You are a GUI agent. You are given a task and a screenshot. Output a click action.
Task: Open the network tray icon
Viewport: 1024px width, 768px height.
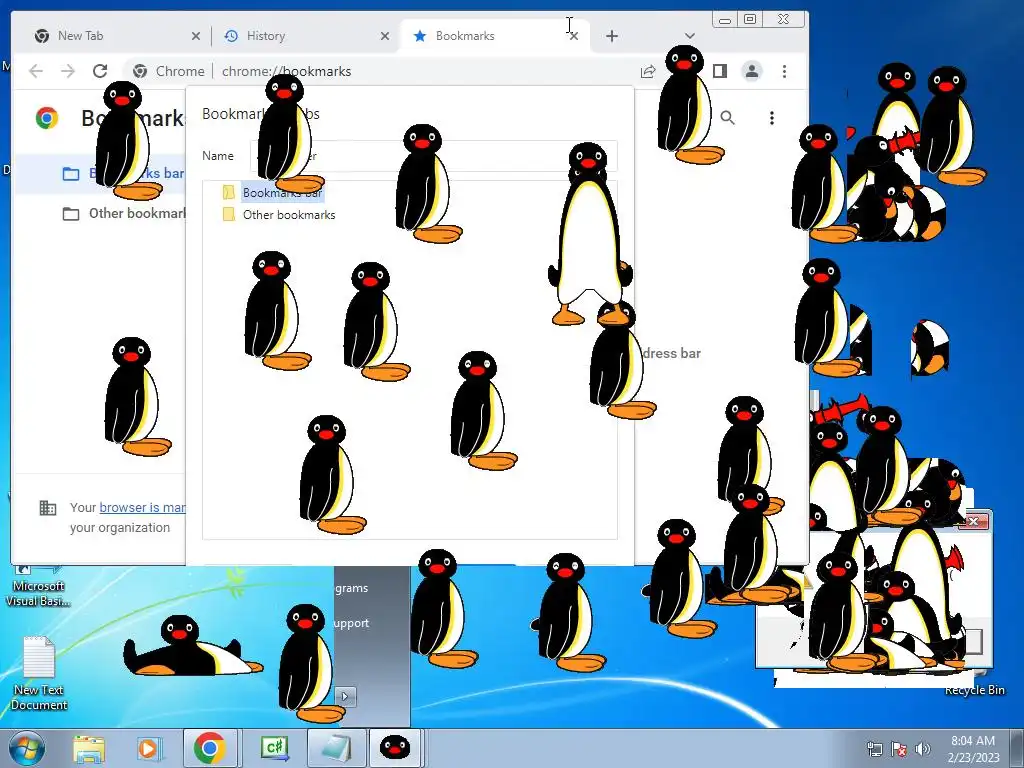click(874, 749)
